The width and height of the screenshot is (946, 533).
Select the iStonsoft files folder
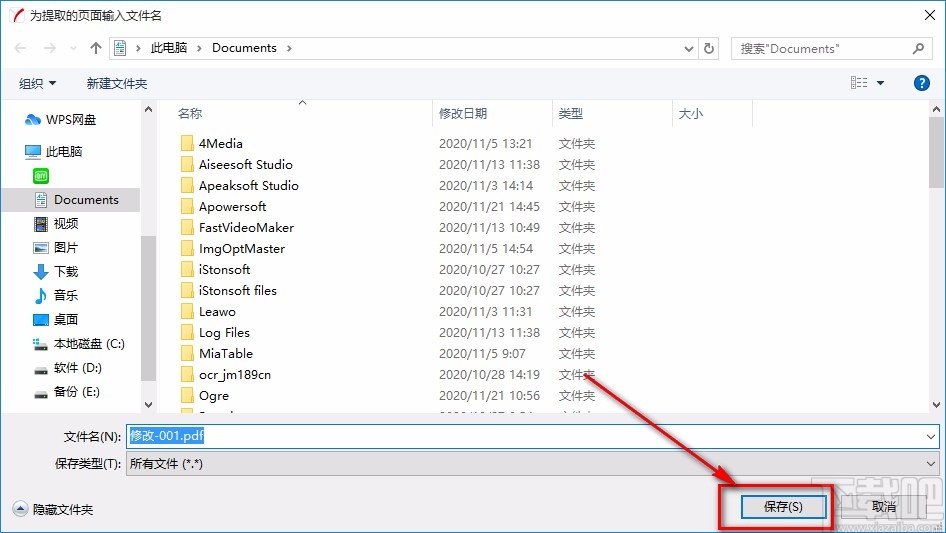(229, 291)
